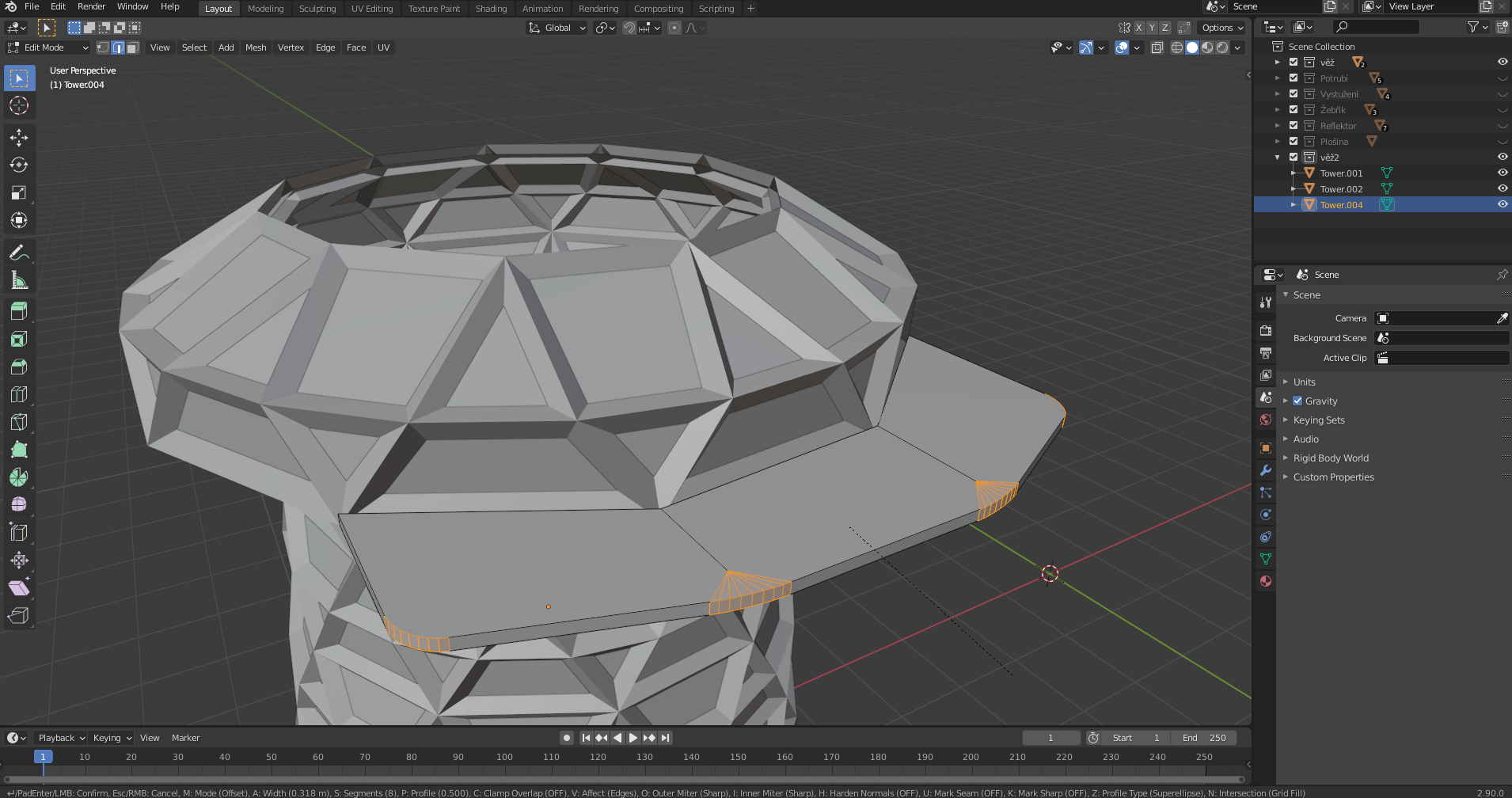Viewport: 1512px width, 798px height.
Task: Open the Modifier properties wrench tab
Action: point(1266,470)
